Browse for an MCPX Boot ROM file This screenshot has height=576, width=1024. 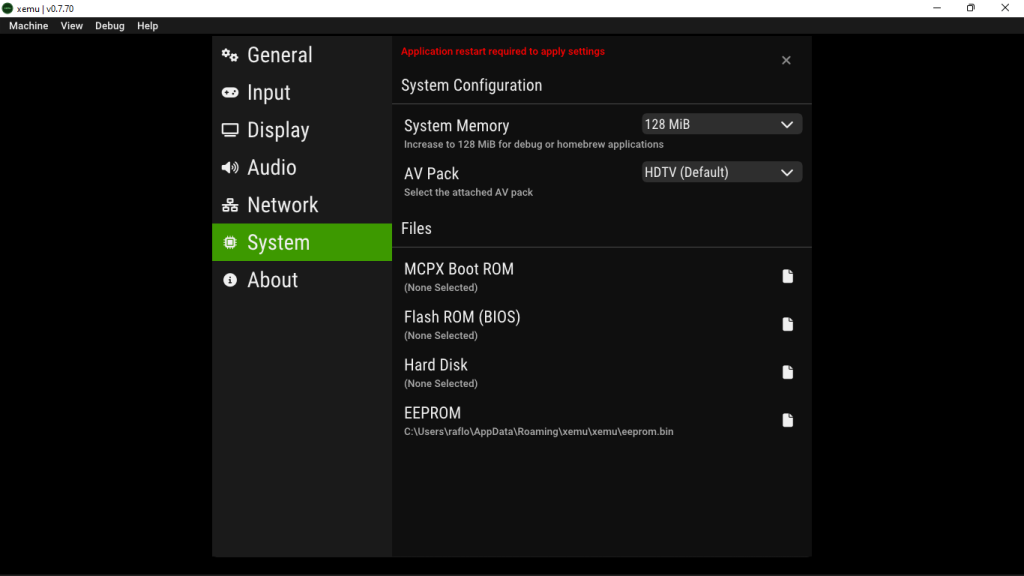[787, 275]
